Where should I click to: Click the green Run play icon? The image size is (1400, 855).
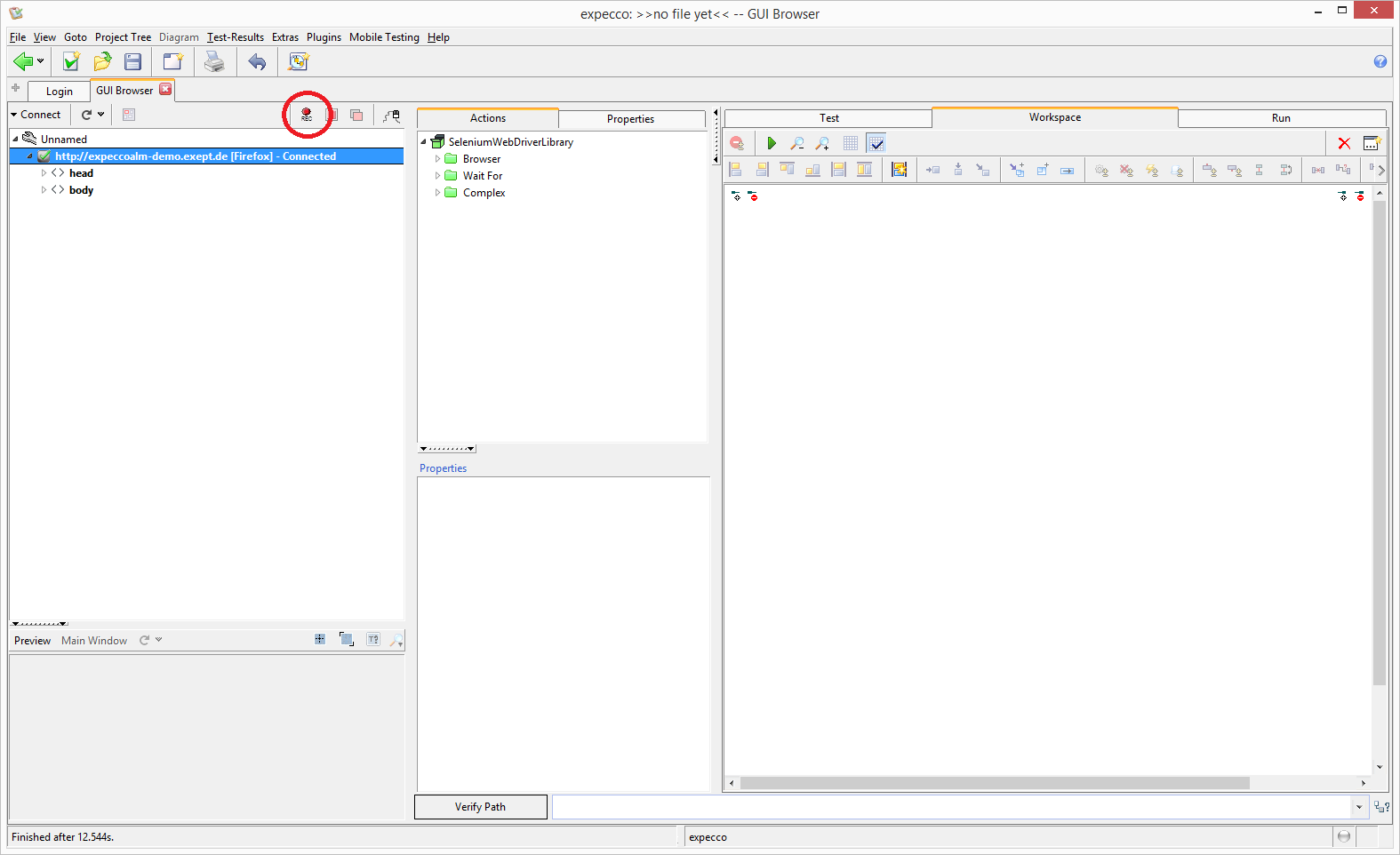[x=772, y=143]
